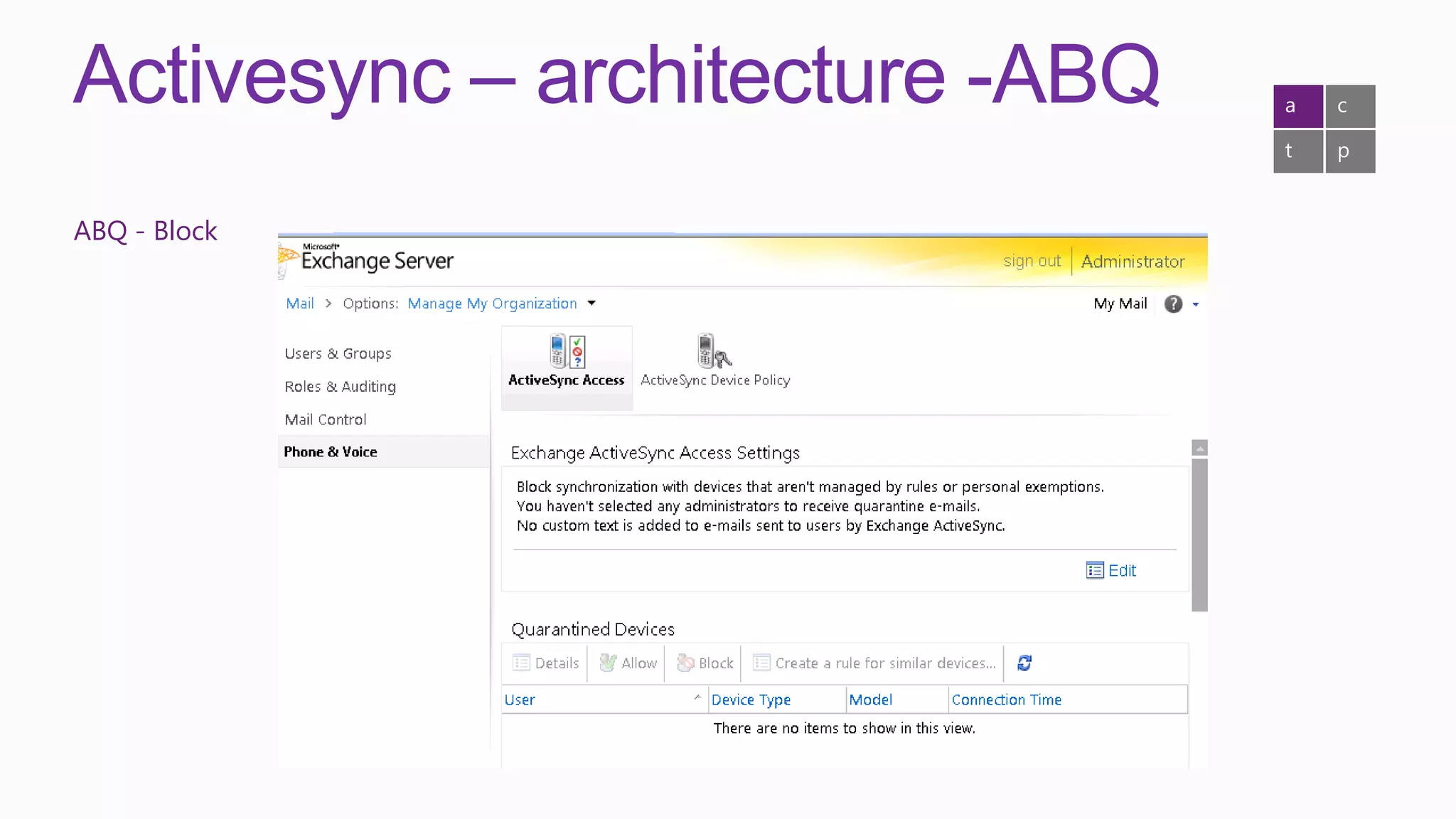The height and width of the screenshot is (819, 1456).
Task: Click the Create a rule list icon
Action: click(761, 663)
